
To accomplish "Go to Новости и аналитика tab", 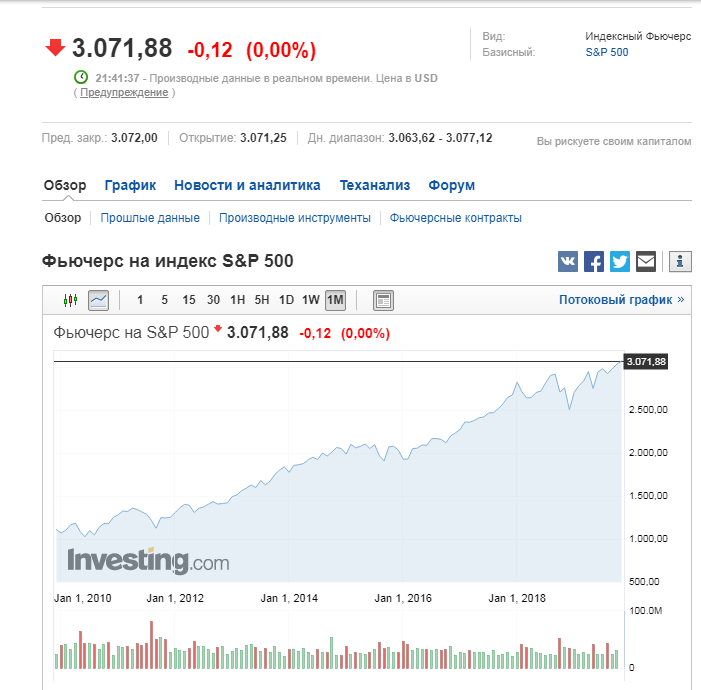I will click(x=247, y=185).
